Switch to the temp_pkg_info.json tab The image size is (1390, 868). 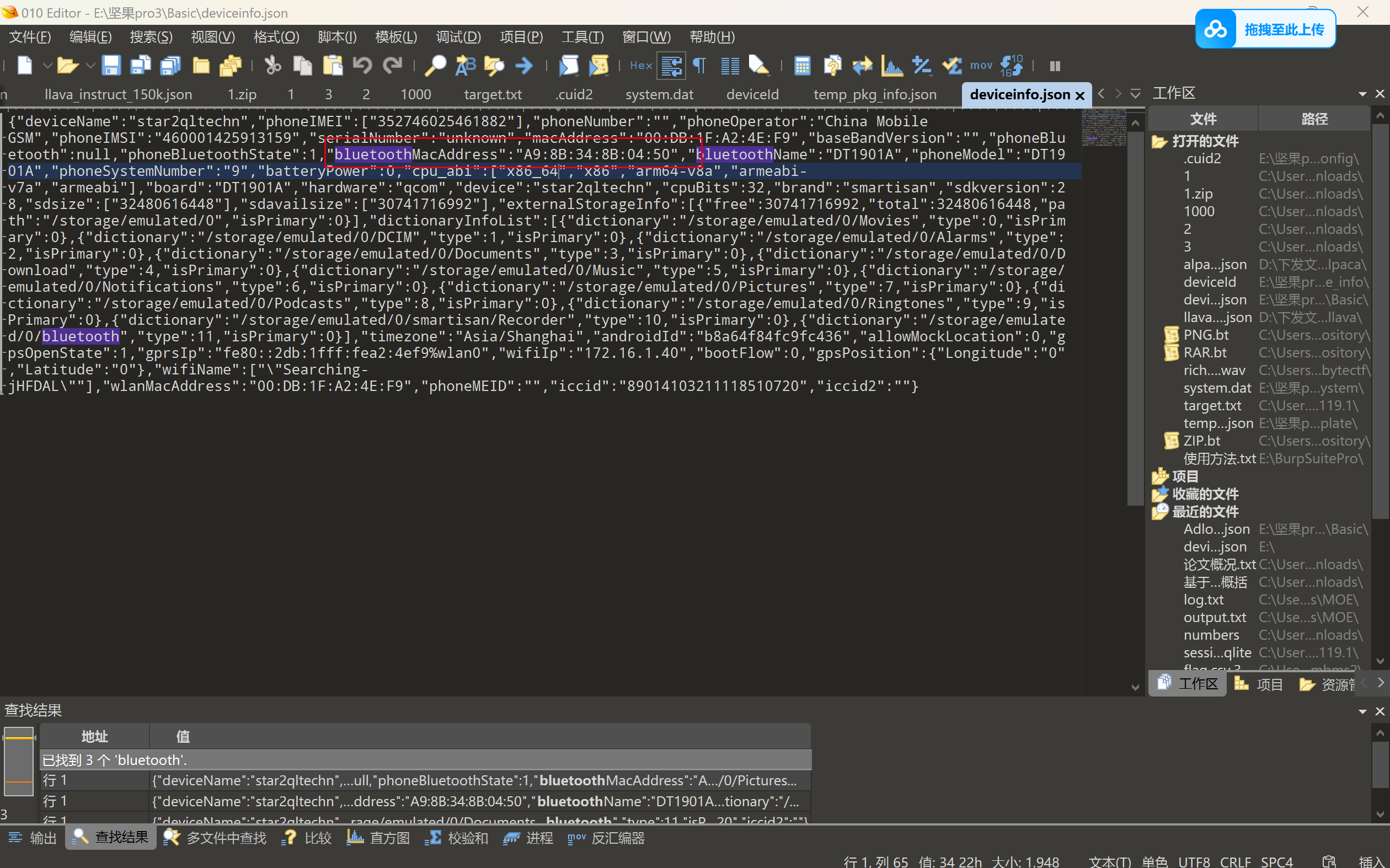click(874, 94)
